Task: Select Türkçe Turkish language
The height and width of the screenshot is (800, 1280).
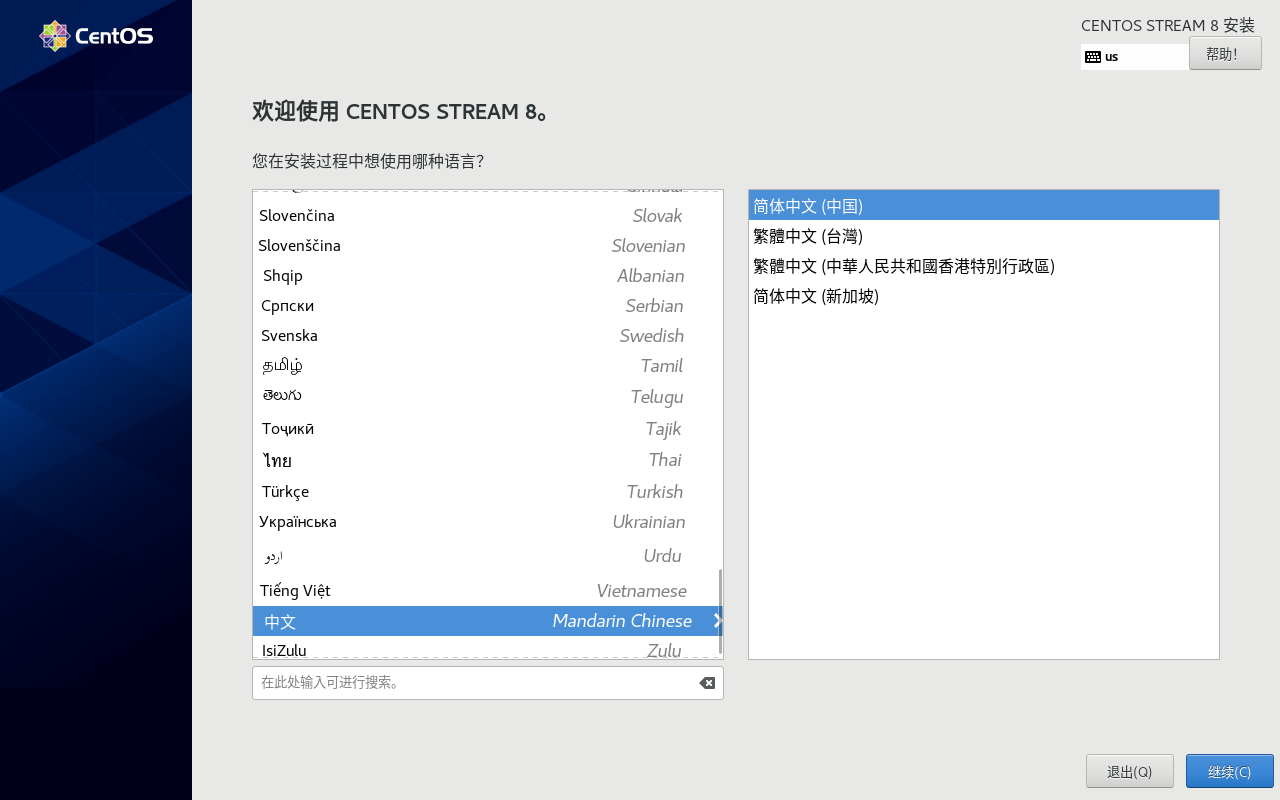Action: click(x=487, y=492)
